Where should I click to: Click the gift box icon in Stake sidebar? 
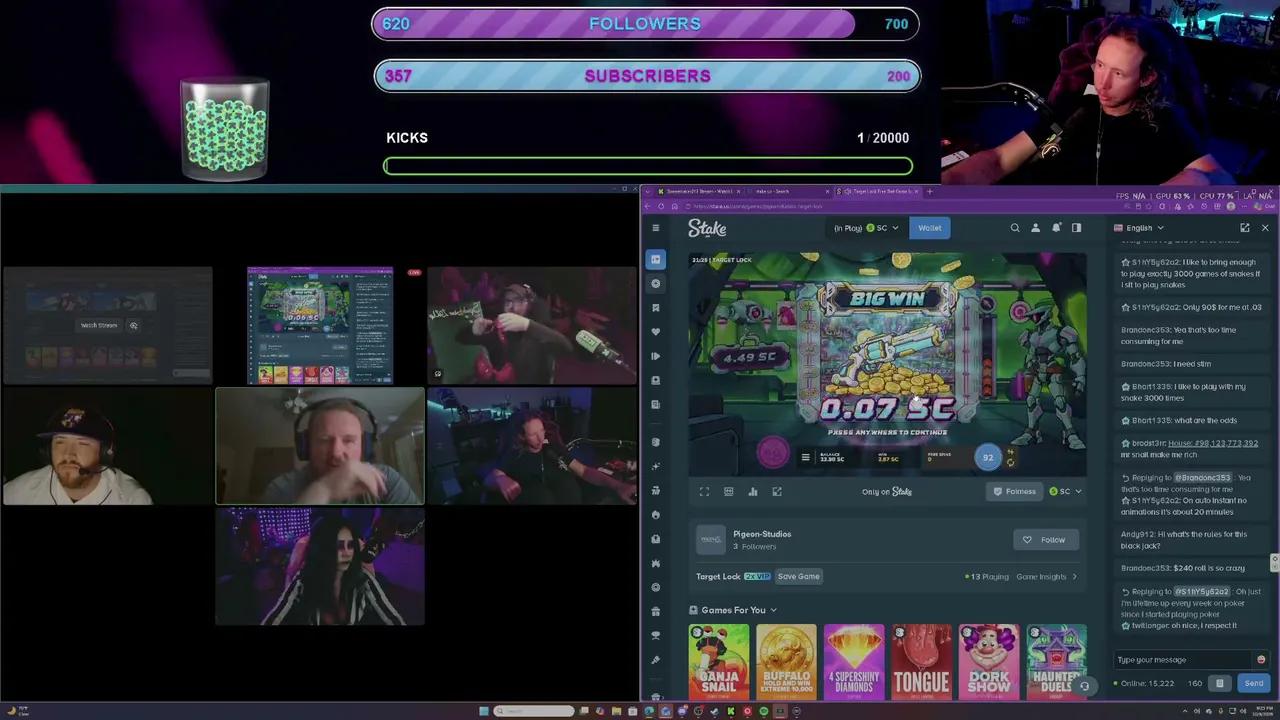pyautogui.click(x=656, y=611)
